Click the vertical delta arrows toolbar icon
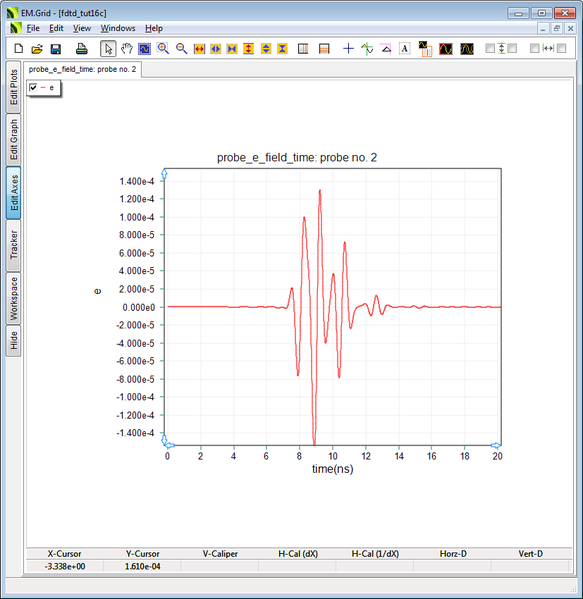 point(501,49)
